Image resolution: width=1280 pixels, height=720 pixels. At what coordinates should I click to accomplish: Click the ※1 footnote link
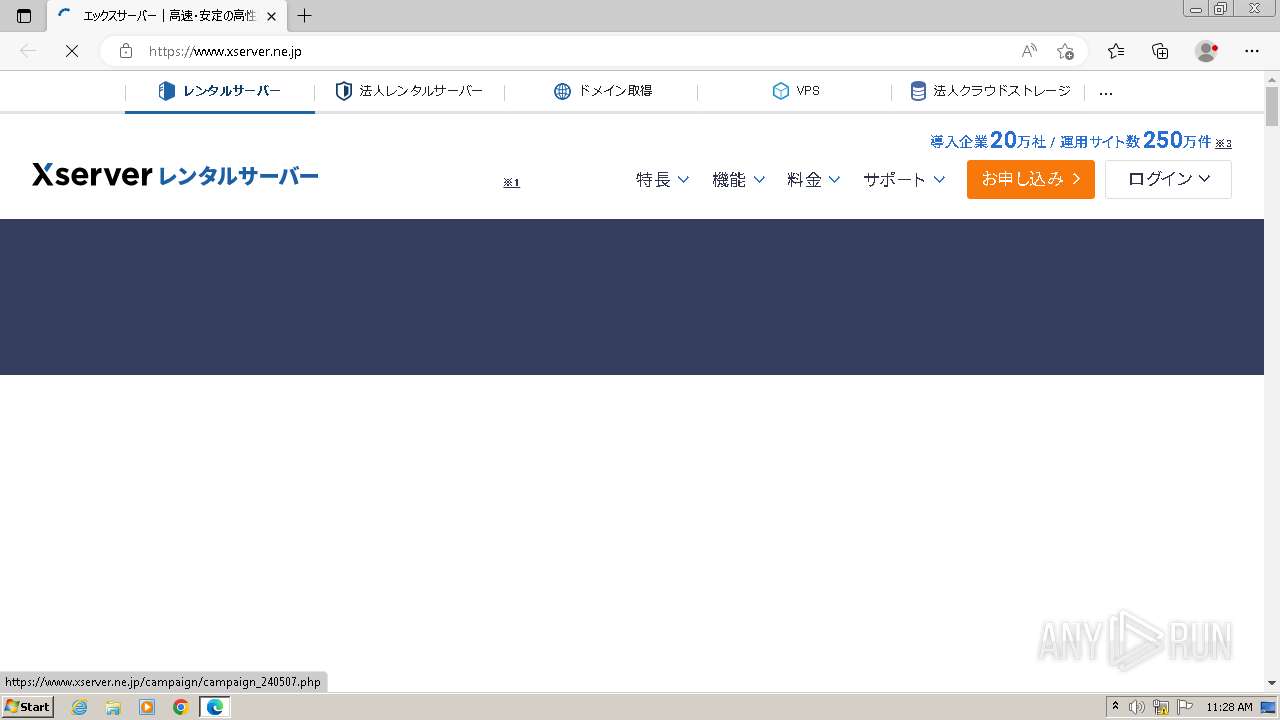point(511,182)
